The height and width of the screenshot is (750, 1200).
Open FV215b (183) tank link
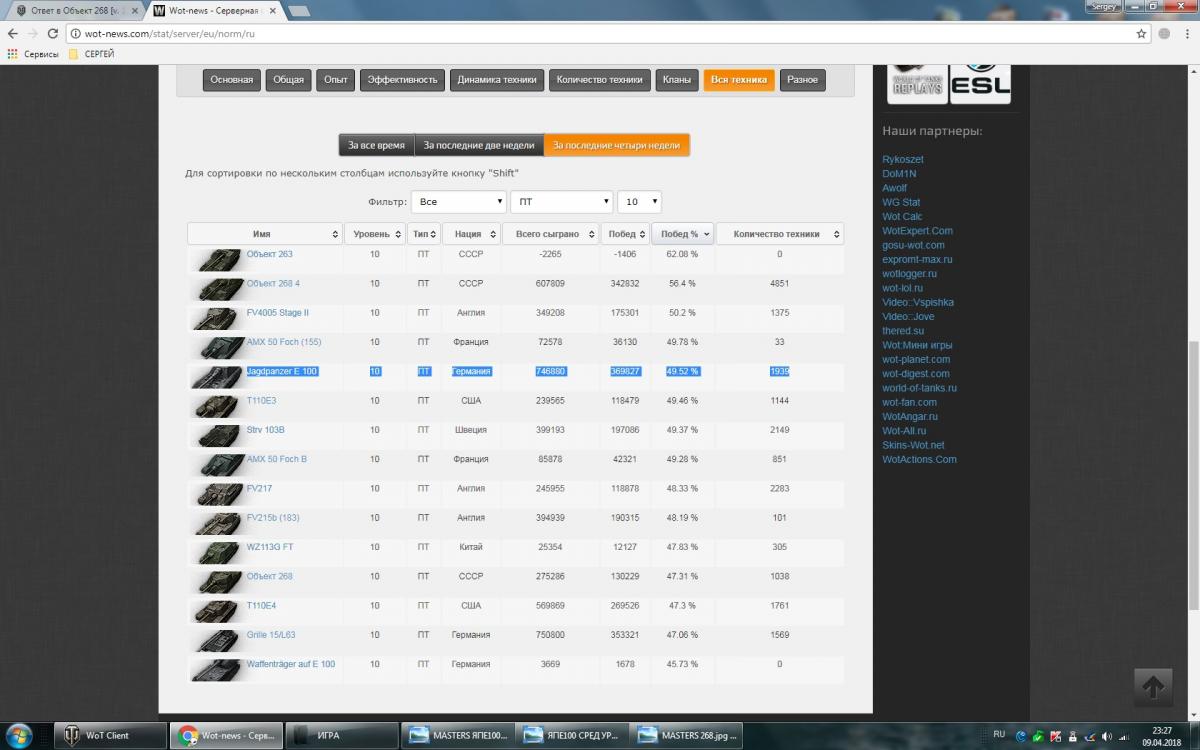273,517
